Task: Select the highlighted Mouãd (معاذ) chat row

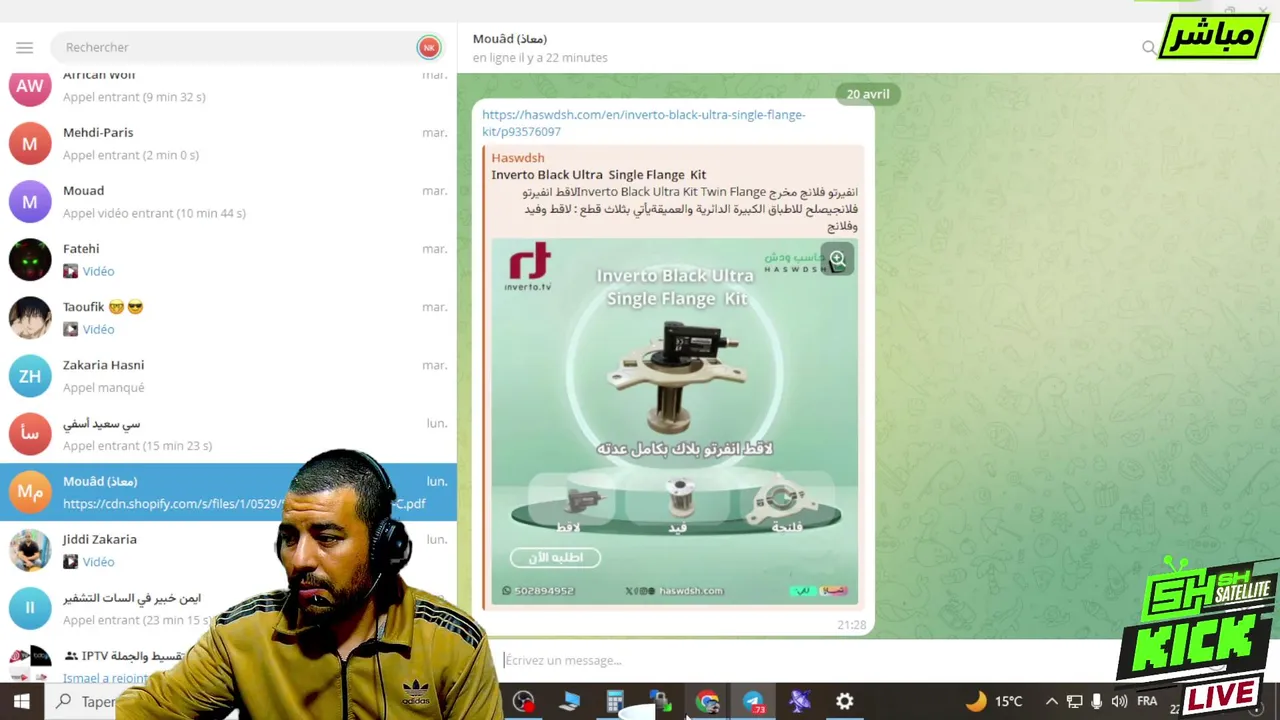Action: 228,491
